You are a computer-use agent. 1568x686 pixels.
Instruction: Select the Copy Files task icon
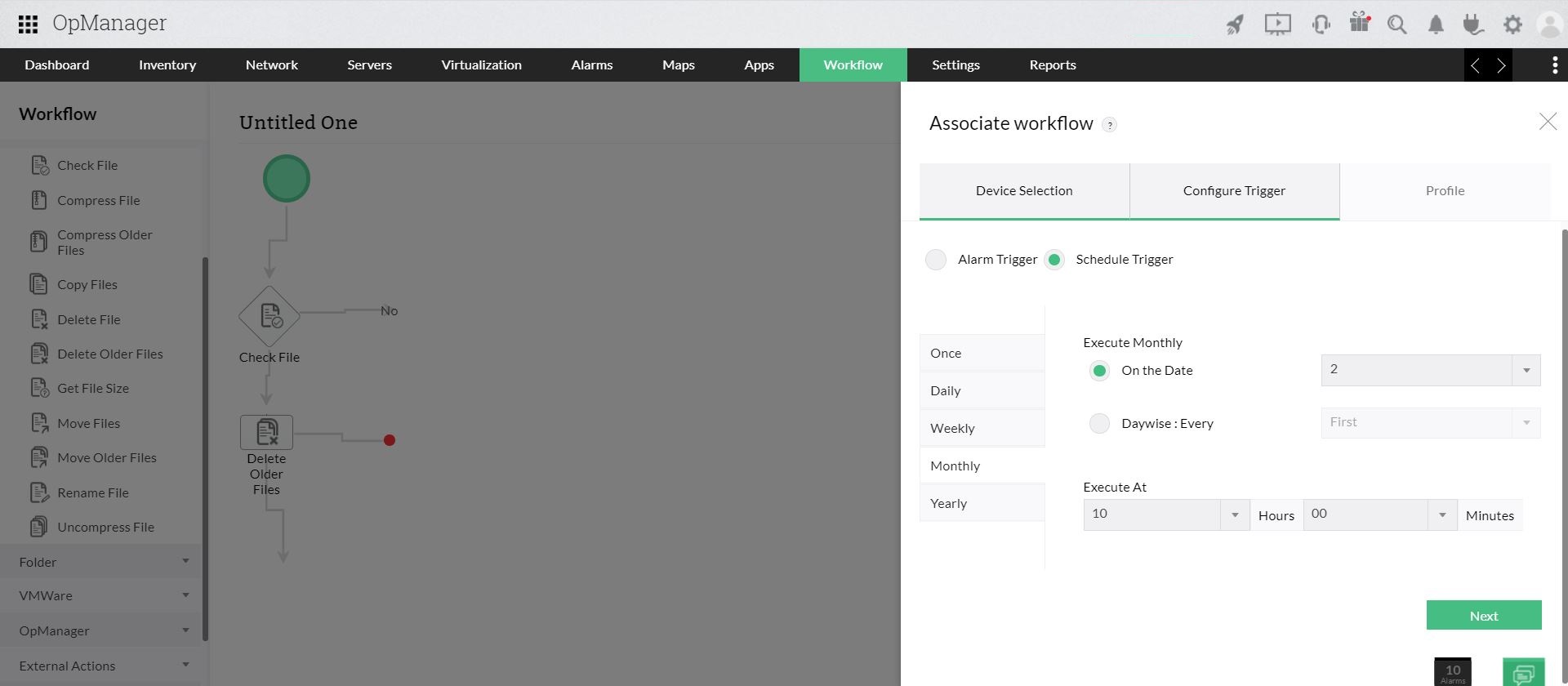39,284
